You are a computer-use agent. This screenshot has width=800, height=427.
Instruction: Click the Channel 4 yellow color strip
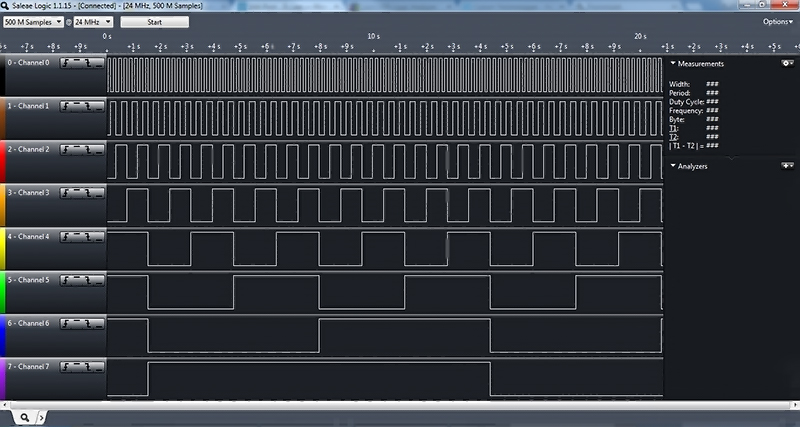(x=3, y=249)
